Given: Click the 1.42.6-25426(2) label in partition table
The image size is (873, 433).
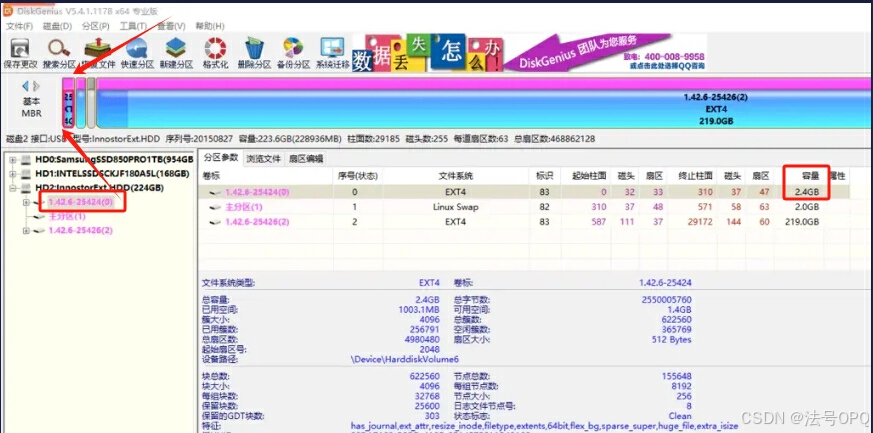Looking at the screenshot, I should (257, 222).
